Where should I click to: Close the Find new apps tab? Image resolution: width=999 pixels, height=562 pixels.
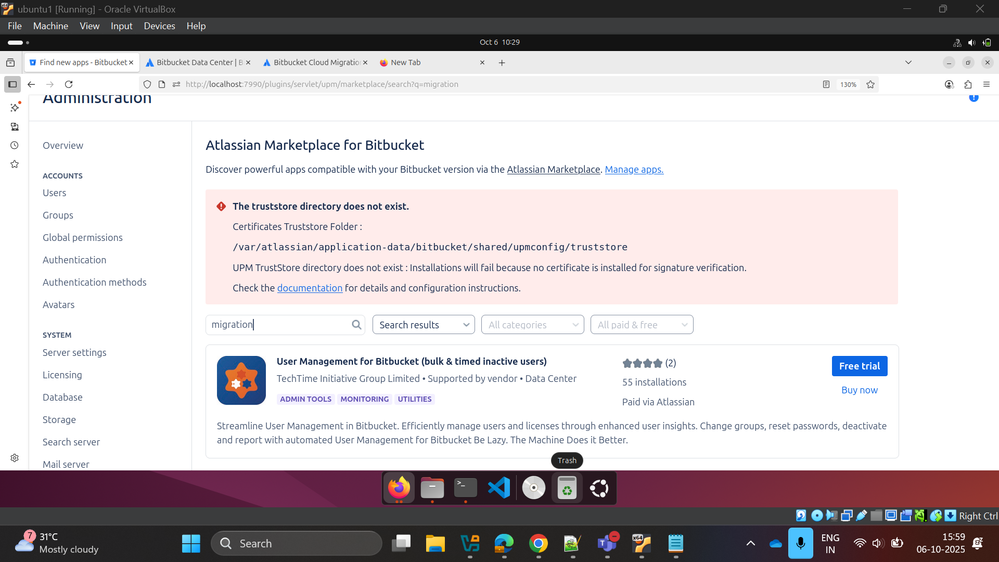tap(131, 62)
